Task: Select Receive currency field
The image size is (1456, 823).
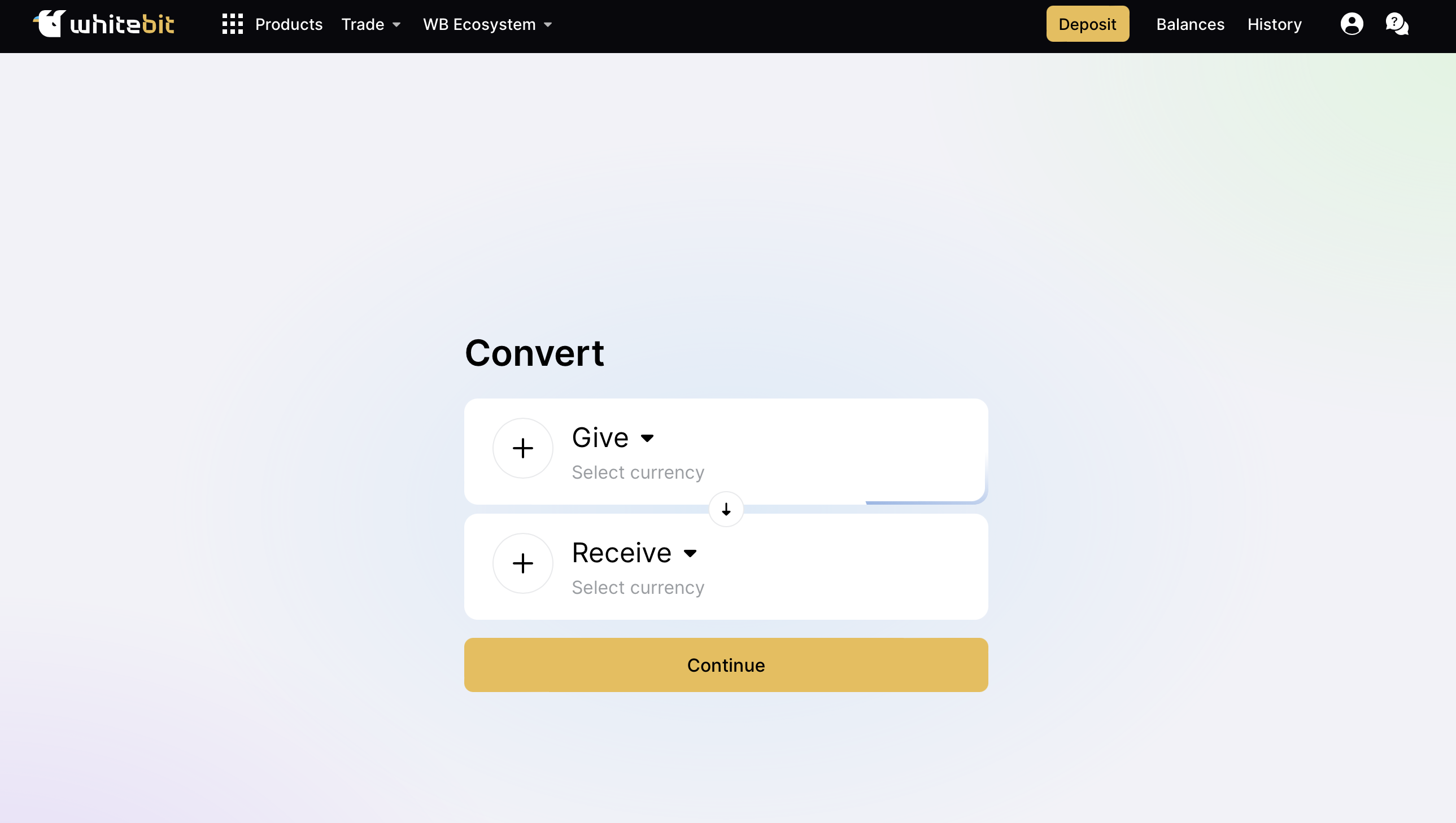Action: [636, 551]
